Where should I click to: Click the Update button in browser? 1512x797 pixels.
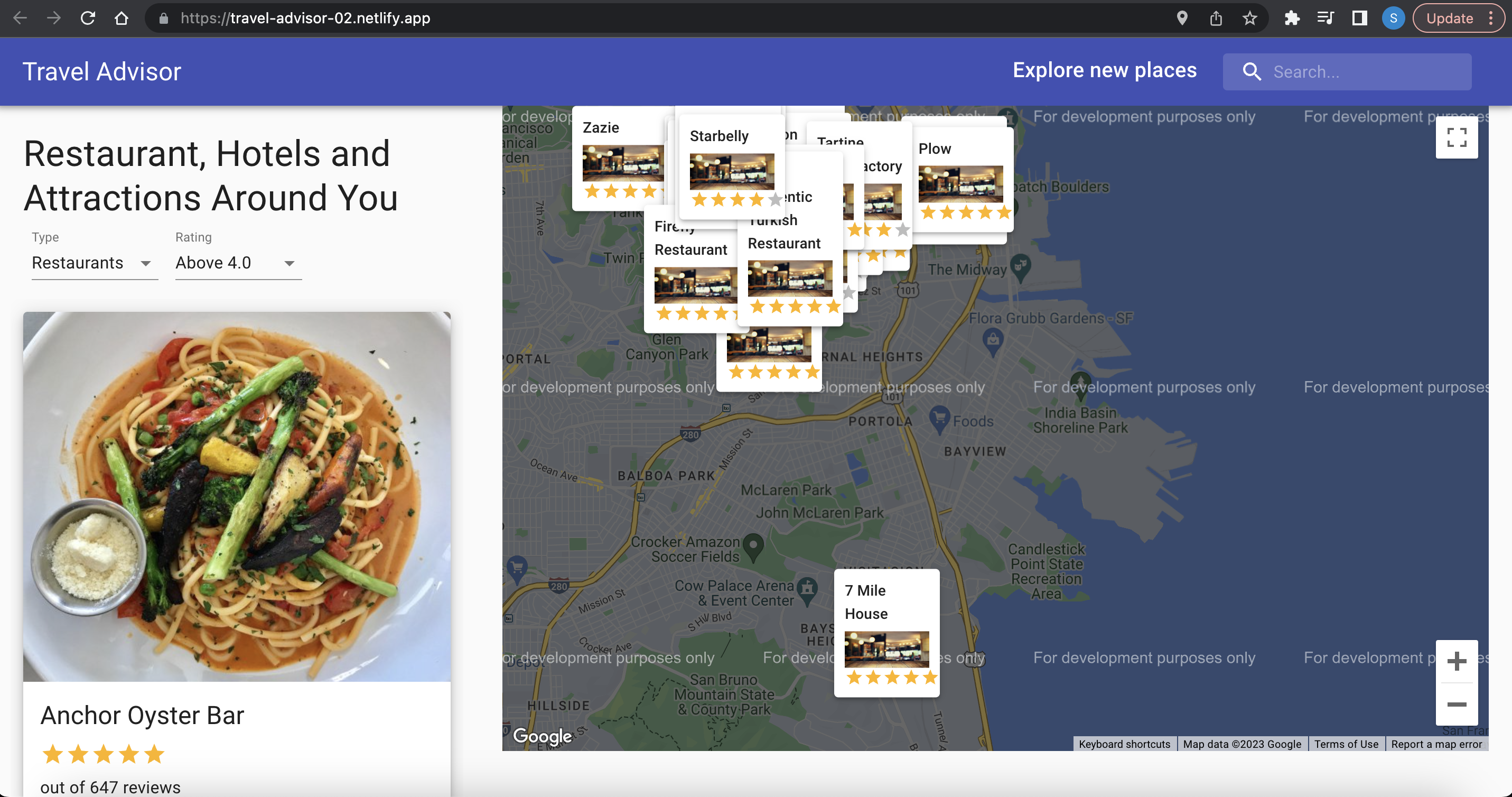(x=1450, y=18)
